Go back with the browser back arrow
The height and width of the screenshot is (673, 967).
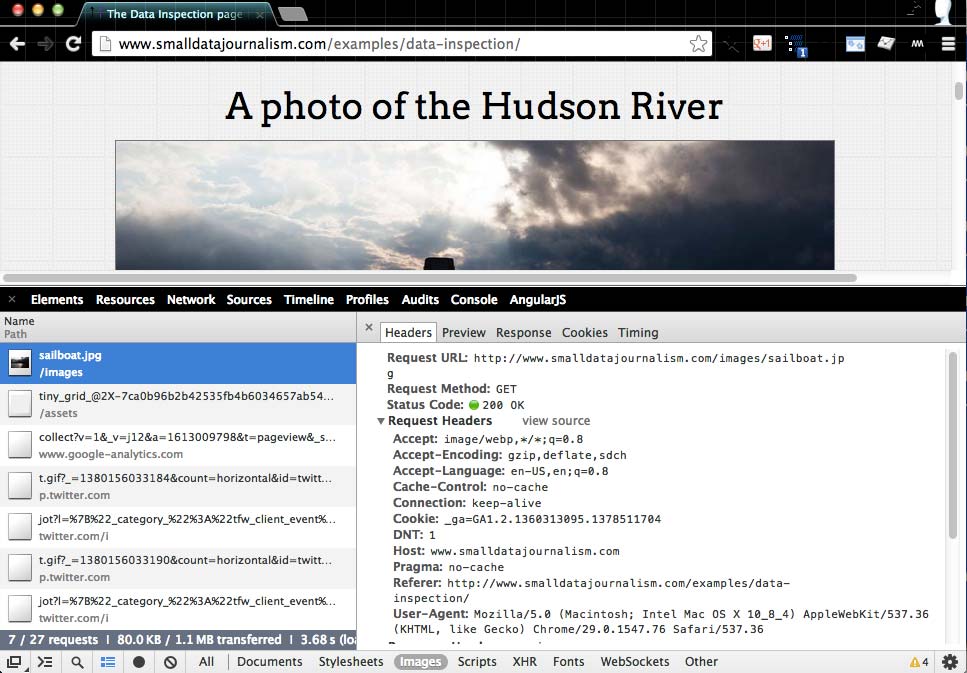[17, 44]
